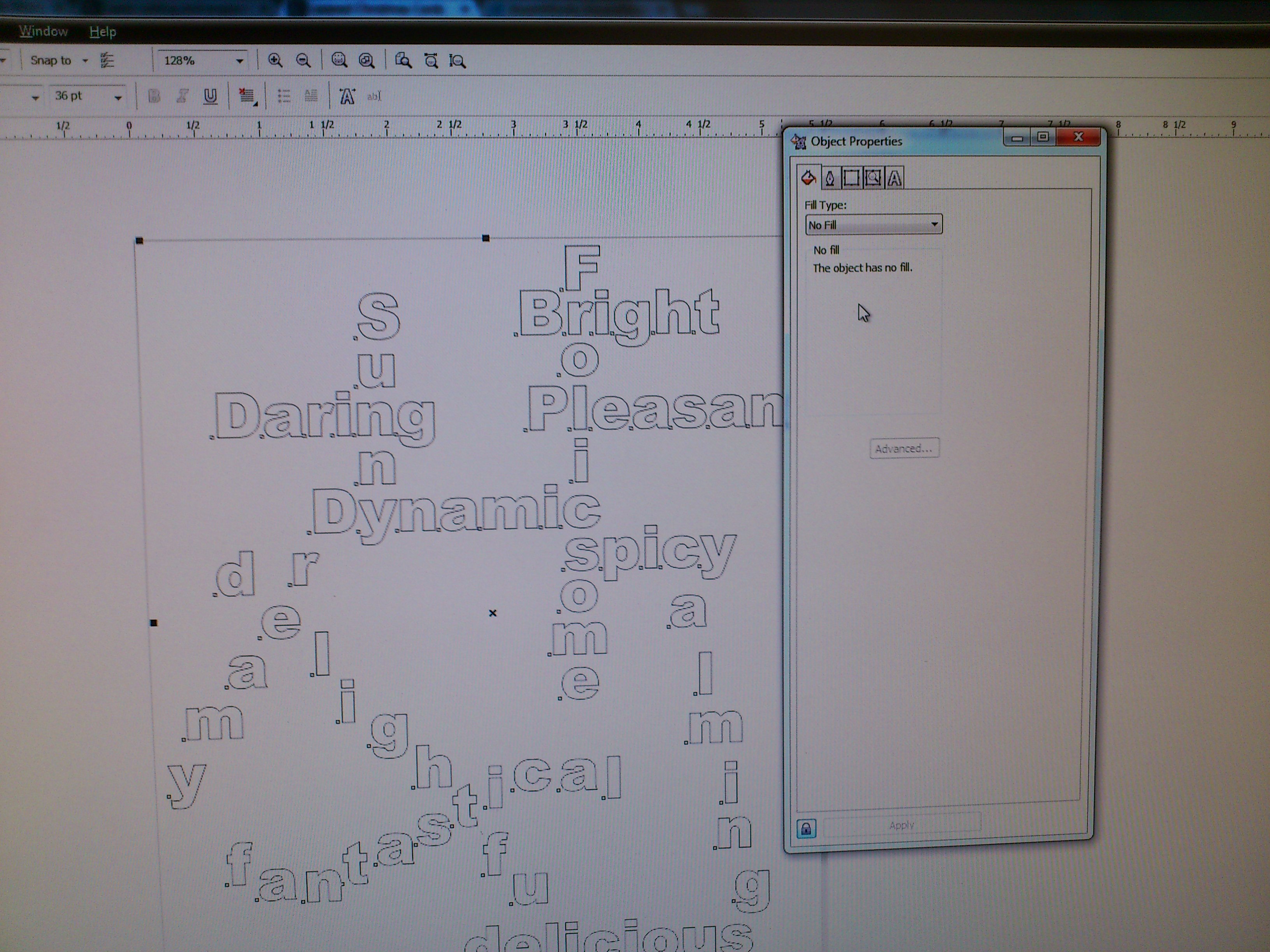Open the Help menu
Viewport: 1270px width, 952px height.
(103, 31)
